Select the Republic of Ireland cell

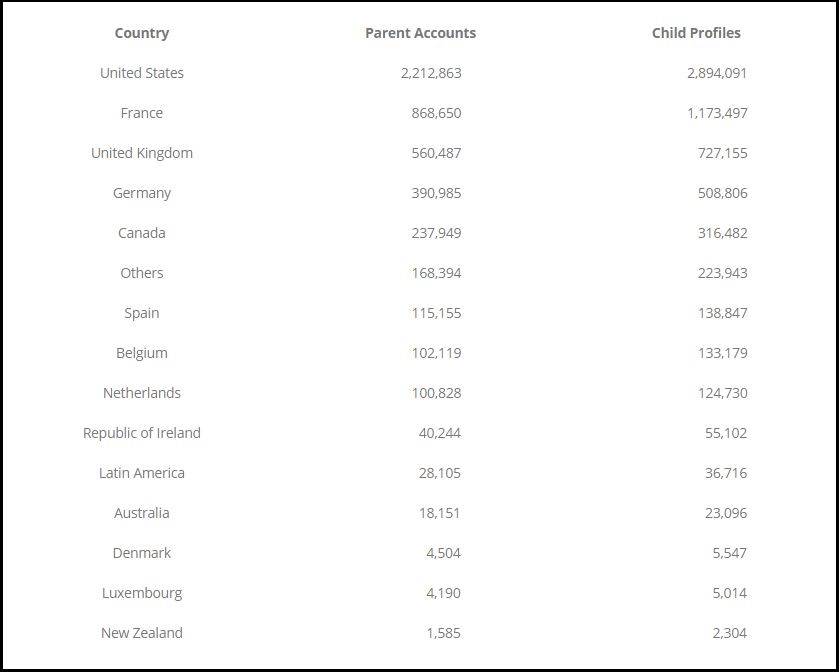click(x=142, y=433)
